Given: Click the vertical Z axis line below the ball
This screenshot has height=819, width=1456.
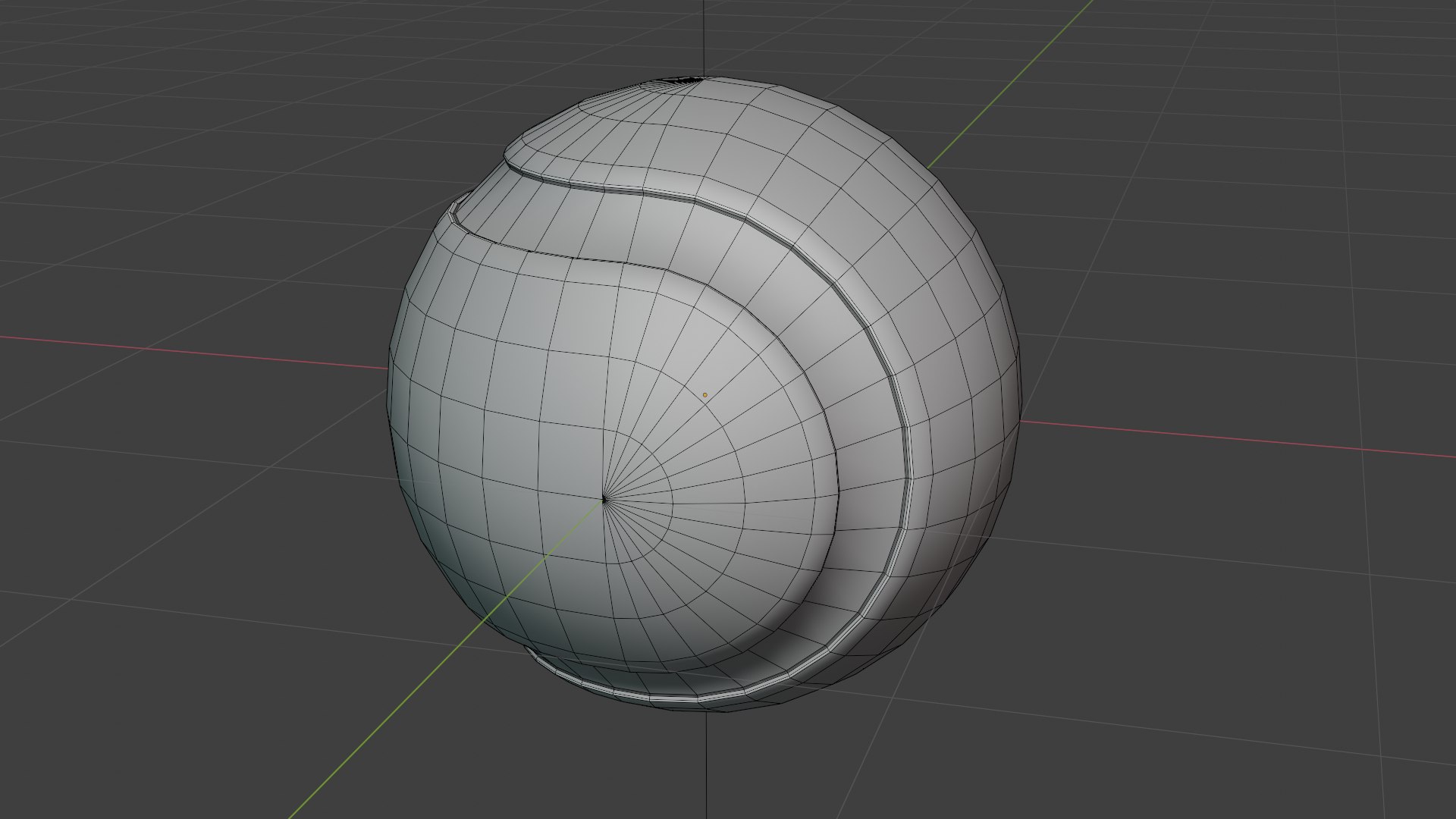Looking at the screenshot, I should point(708,764).
